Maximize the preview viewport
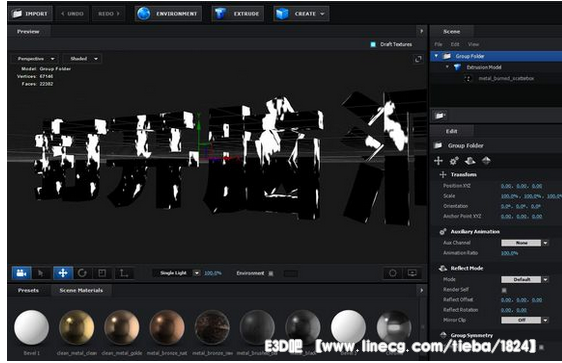 click(418, 59)
